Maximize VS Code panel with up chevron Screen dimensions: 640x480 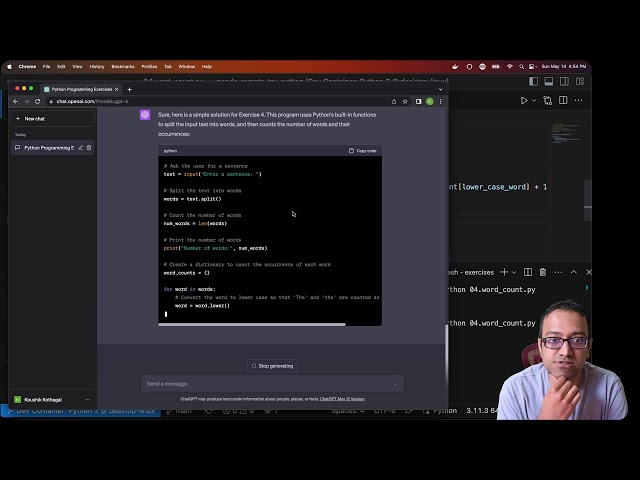click(x=574, y=272)
